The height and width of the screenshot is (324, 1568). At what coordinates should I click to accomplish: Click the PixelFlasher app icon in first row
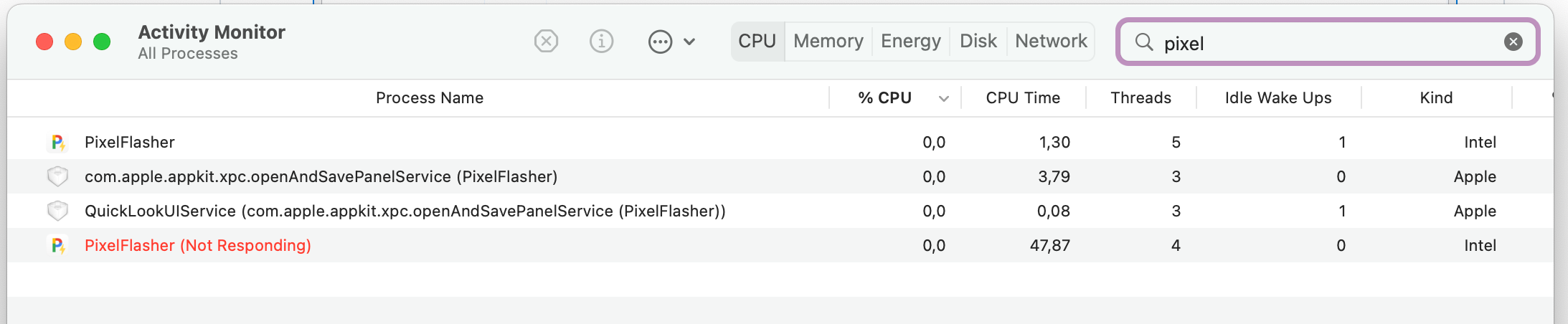58,143
